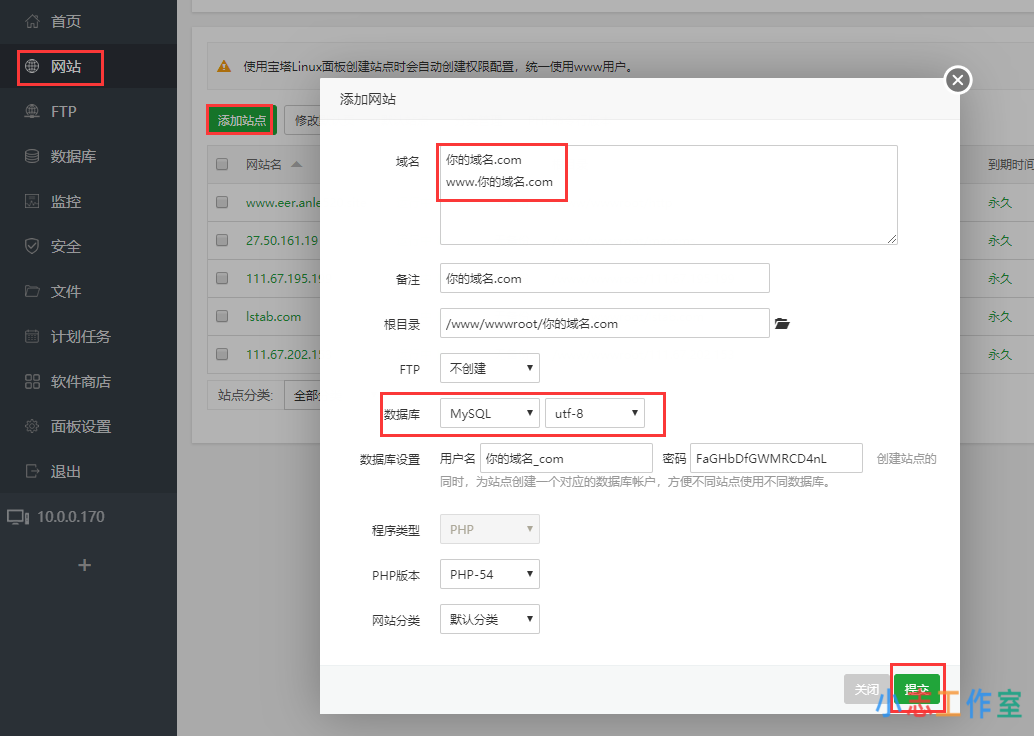Click the 添加站点 add site button
This screenshot has width=1034, height=736.
[240, 118]
